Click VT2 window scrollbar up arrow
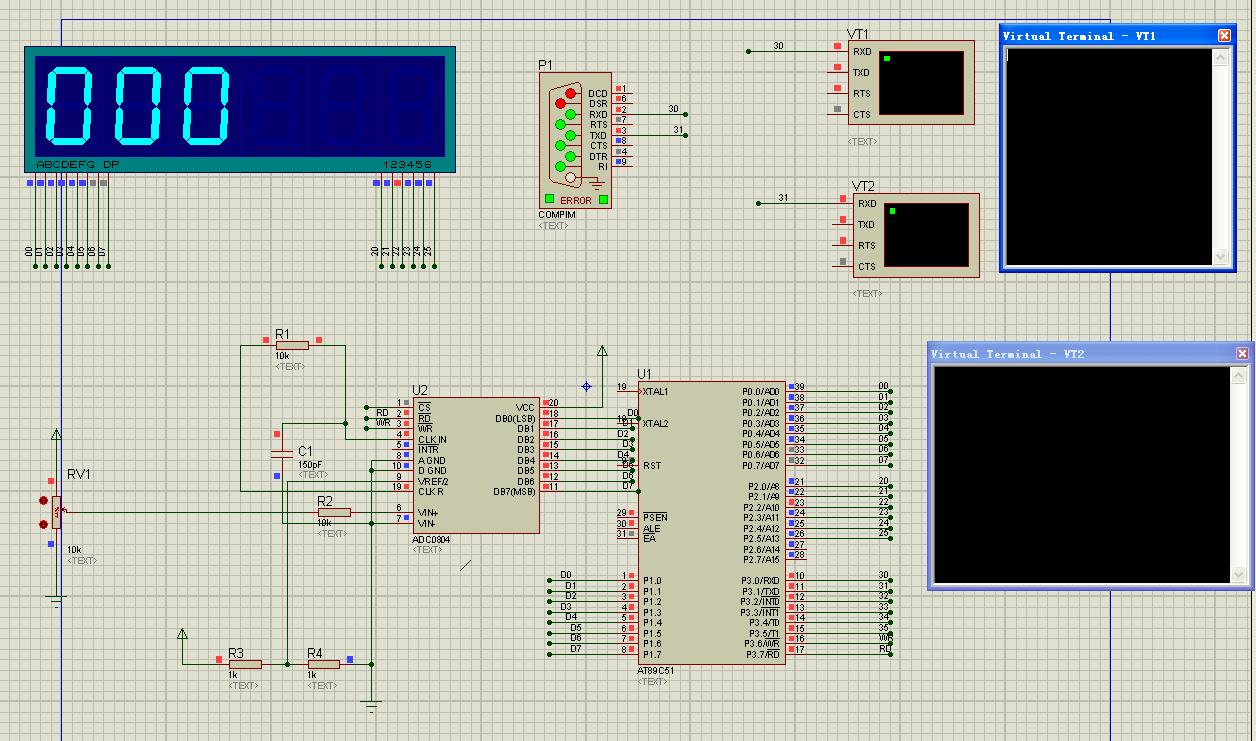 (x=1239, y=375)
